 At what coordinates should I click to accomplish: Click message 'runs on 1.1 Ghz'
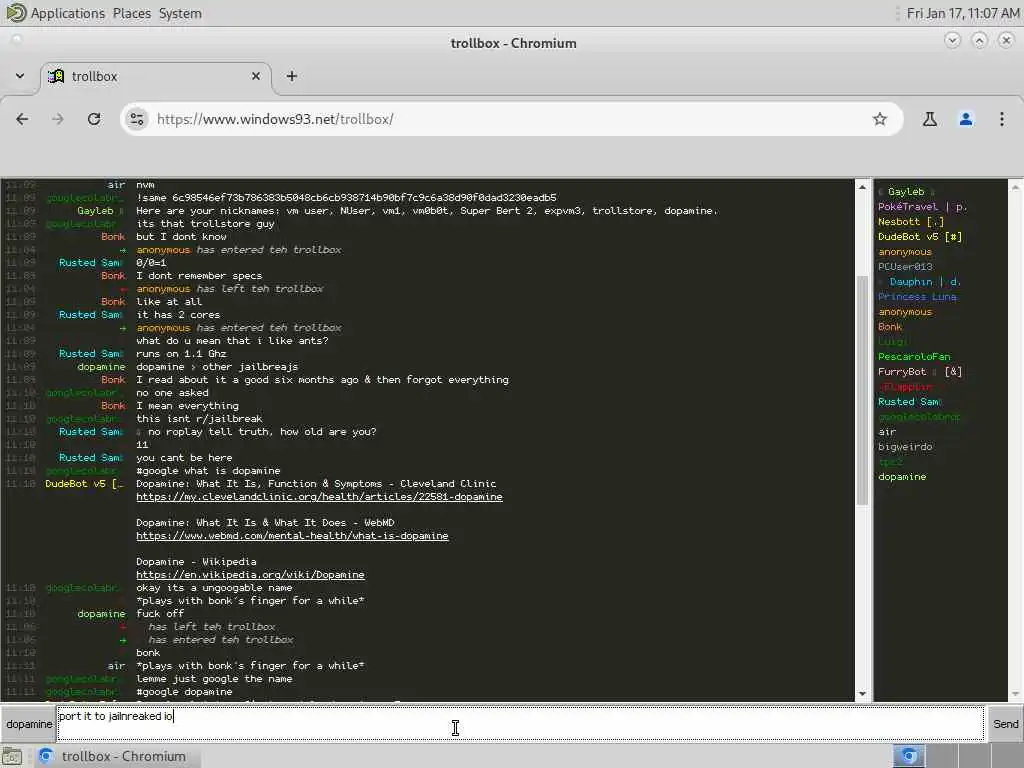[181, 354]
